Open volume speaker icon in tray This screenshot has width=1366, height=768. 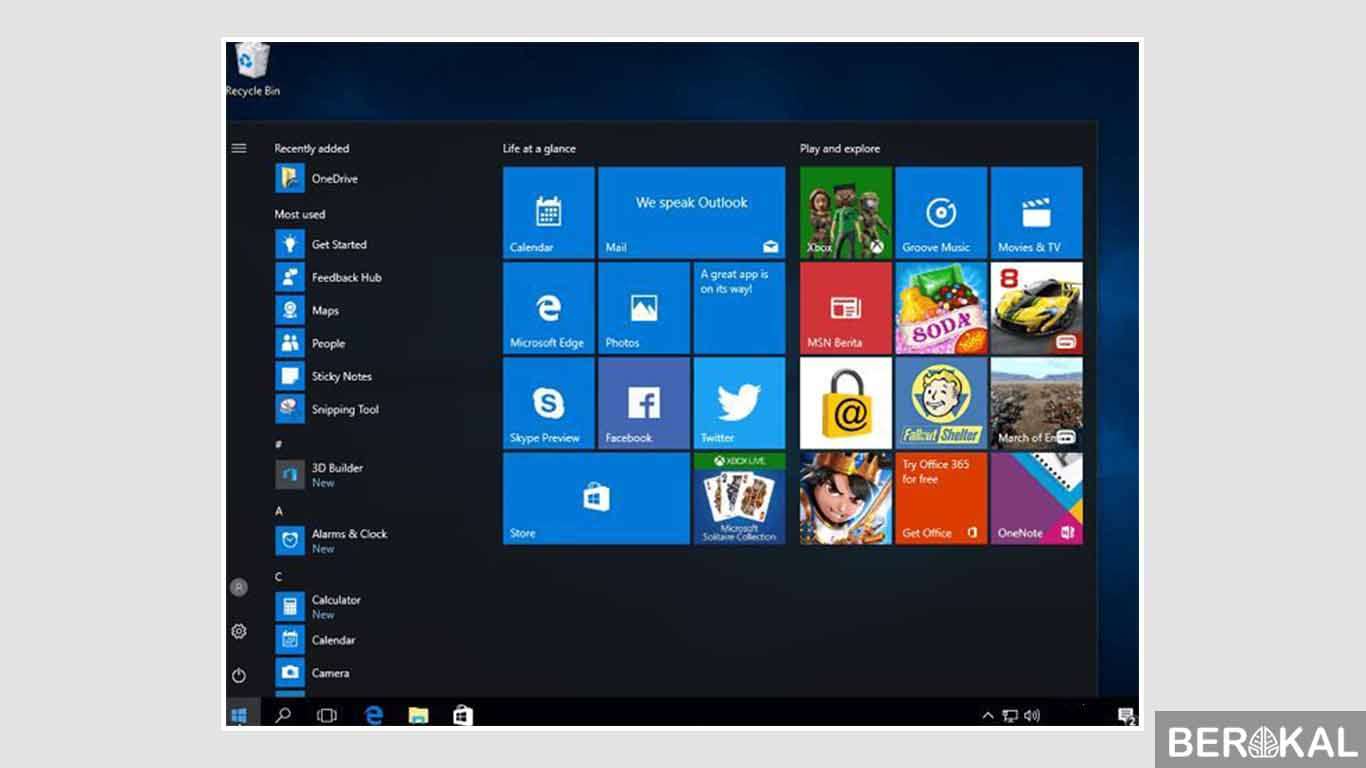(x=1032, y=715)
